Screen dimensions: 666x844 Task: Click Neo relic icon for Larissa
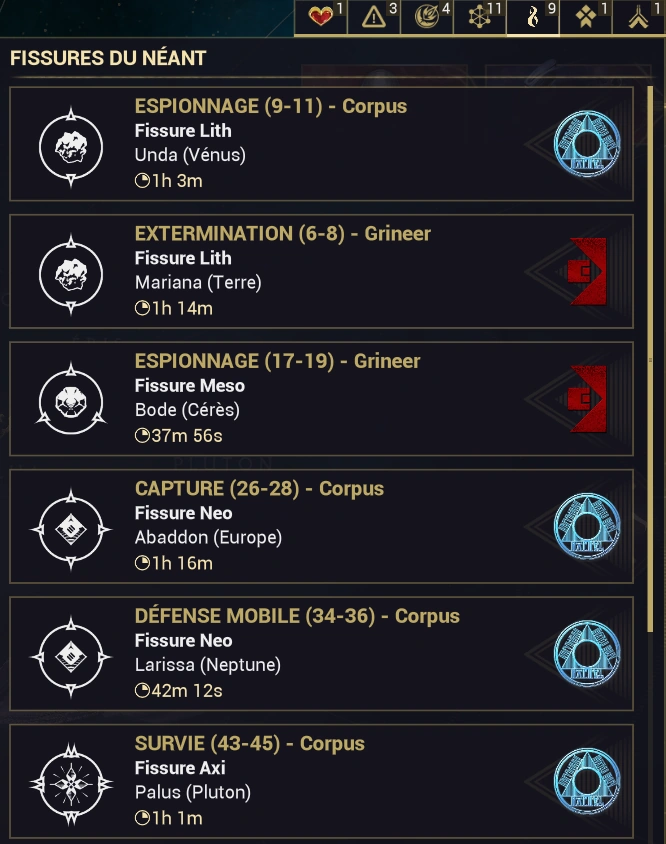[x=71, y=654]
